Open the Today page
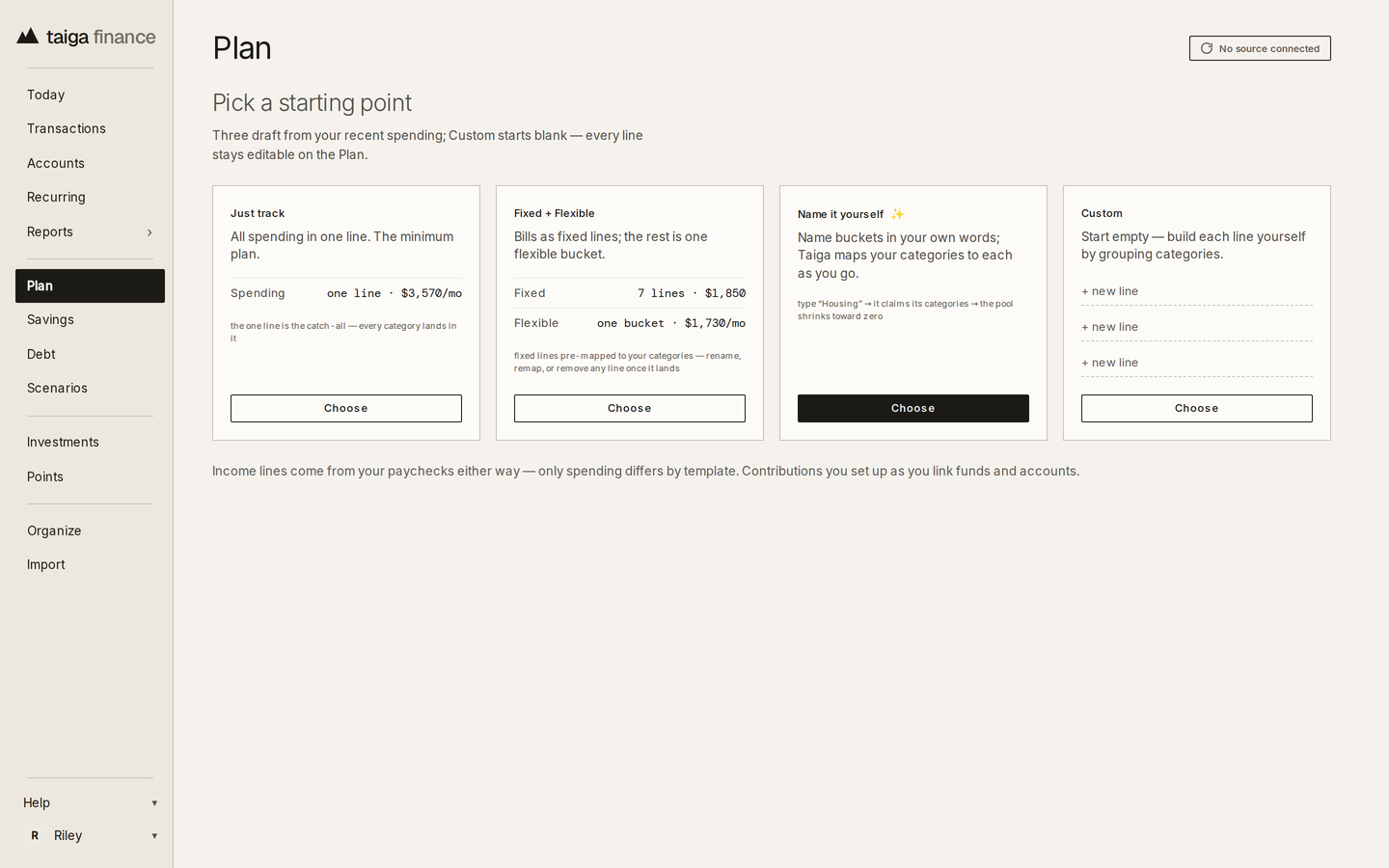The width and height of the screenshot is (1389, 868). 90,95
